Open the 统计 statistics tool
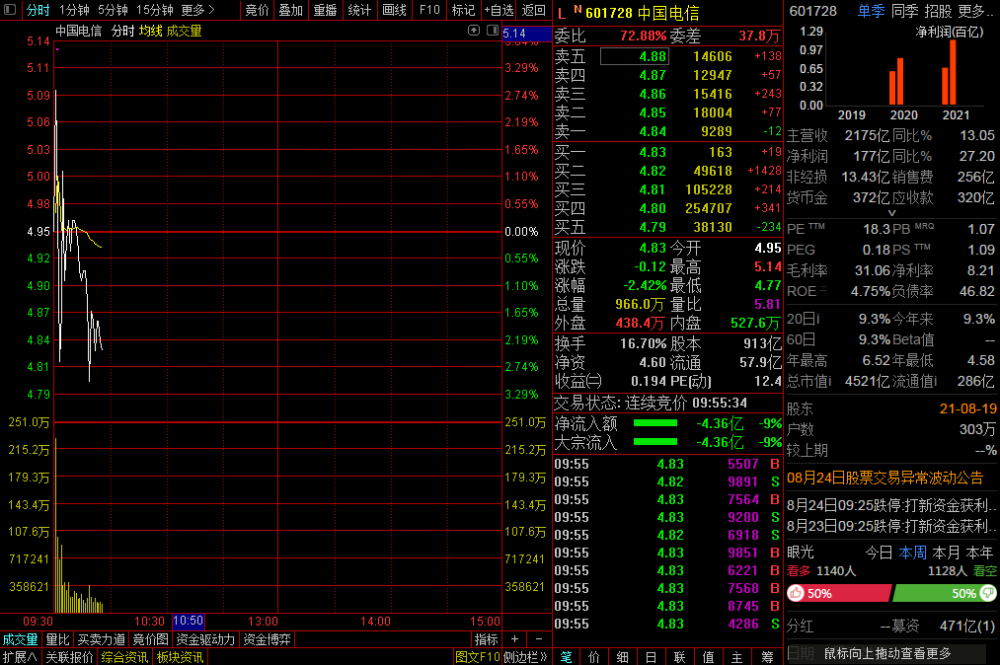The width and height of the screenshot is (1000, 665). (360, 10)
